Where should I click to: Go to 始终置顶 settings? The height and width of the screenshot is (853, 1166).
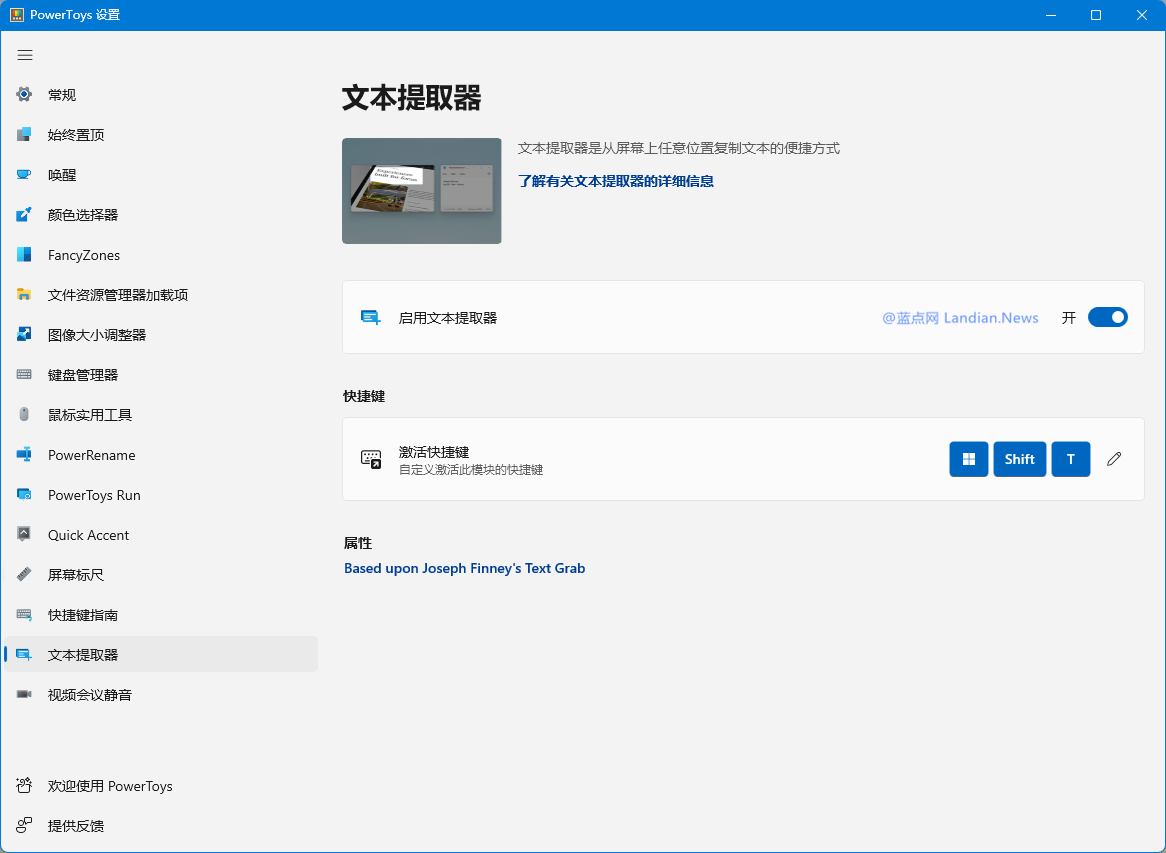pyautogui.click(x=161, y=135)
